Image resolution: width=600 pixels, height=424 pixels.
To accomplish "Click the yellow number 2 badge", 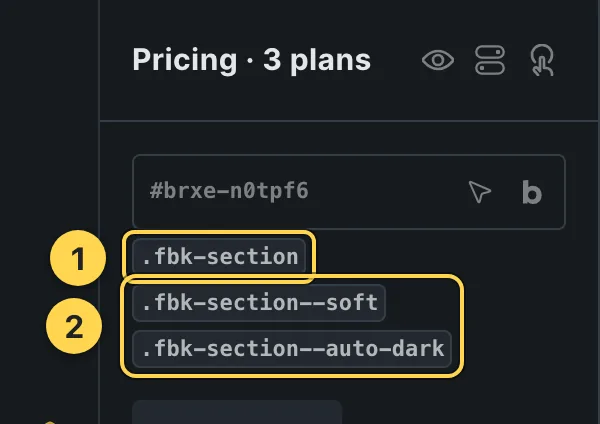I will click(74, 326).
